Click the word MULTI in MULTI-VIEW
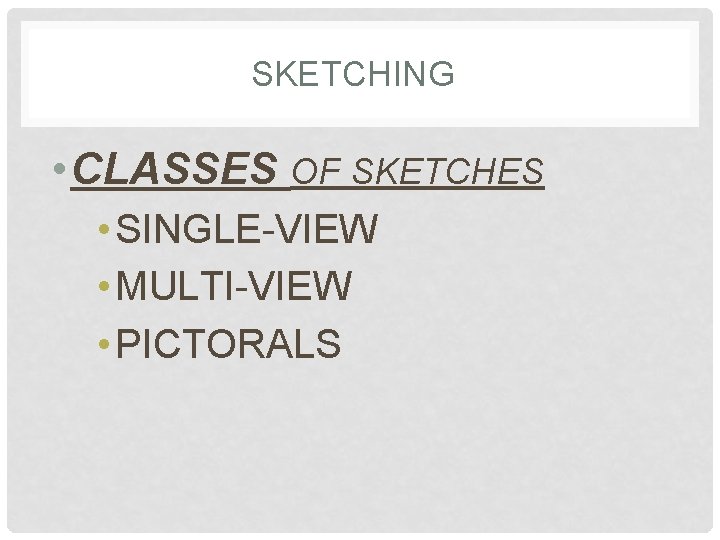This screenshot has height=540, width=720. [174, 286]
